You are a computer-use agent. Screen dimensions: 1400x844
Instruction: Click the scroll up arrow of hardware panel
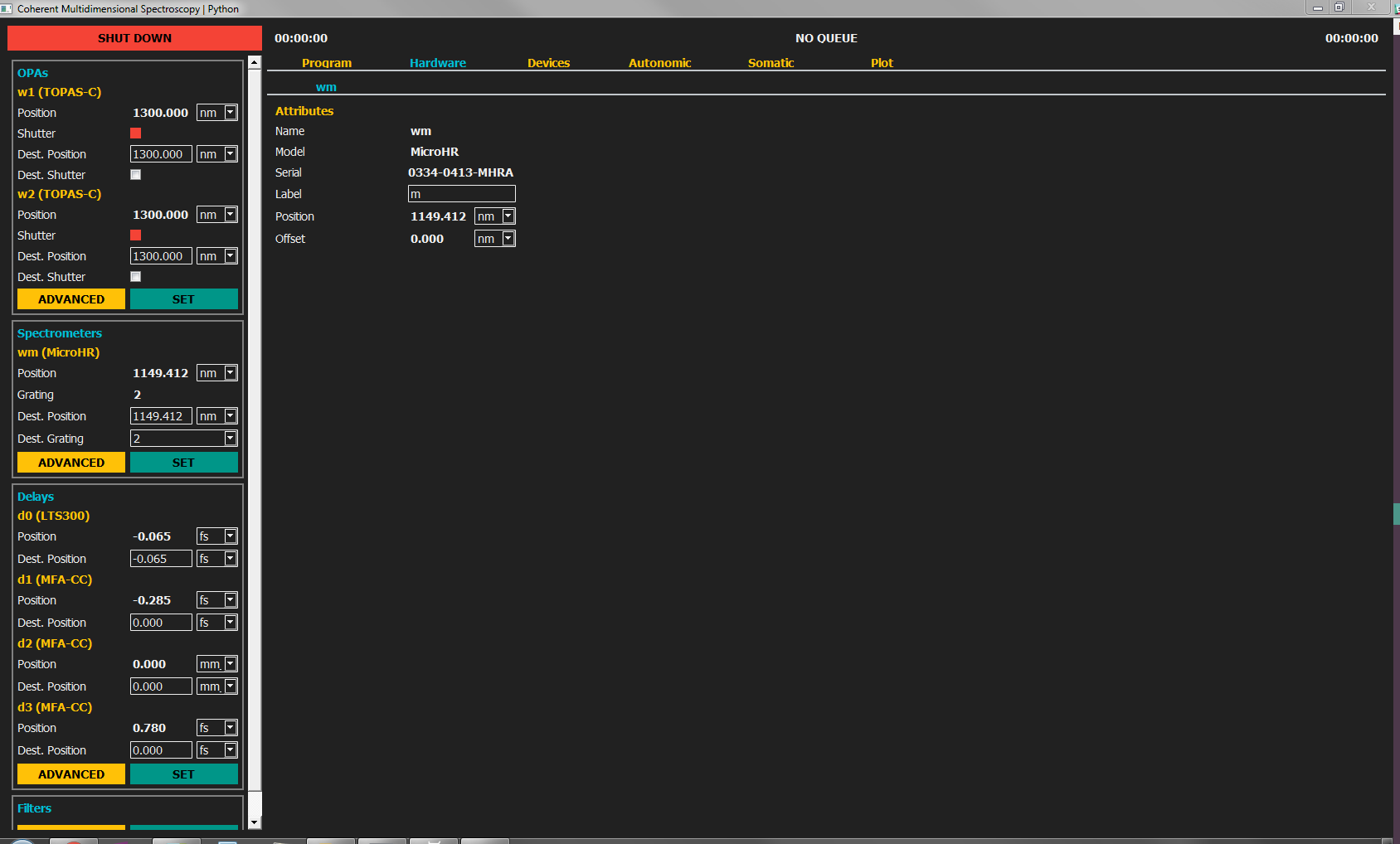coord(255,63)
